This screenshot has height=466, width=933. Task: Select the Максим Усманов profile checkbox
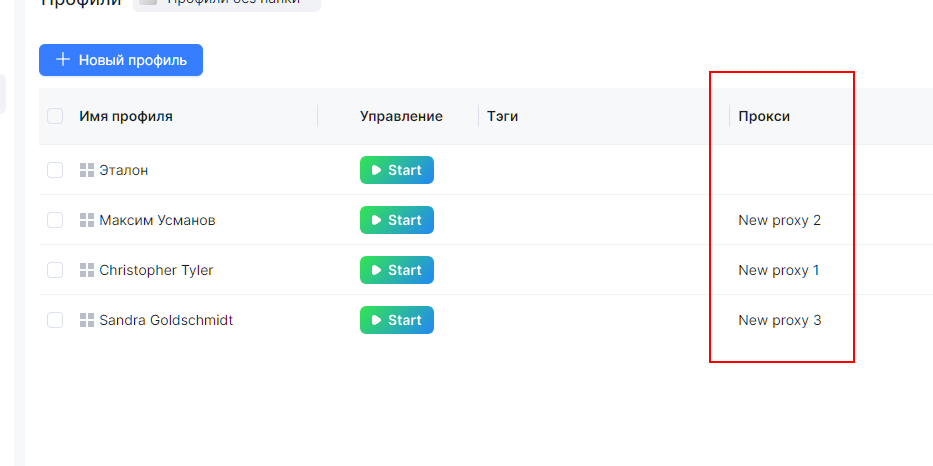55,220
